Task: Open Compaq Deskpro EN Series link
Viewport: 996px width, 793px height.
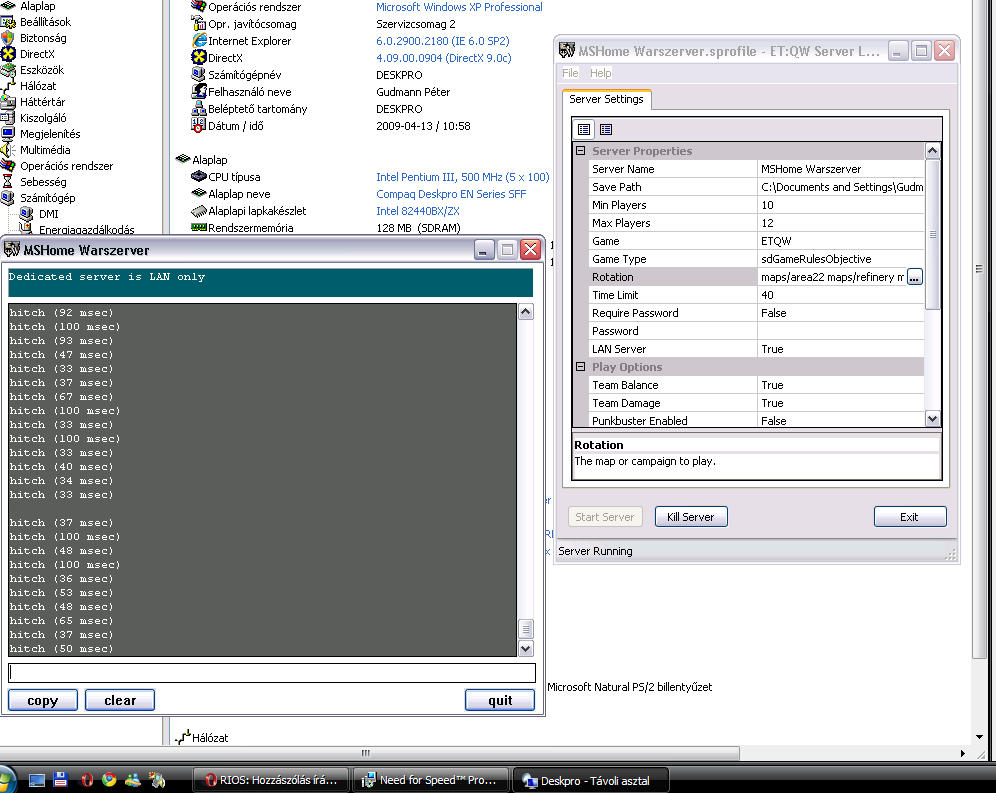Action: coord(451,194)
